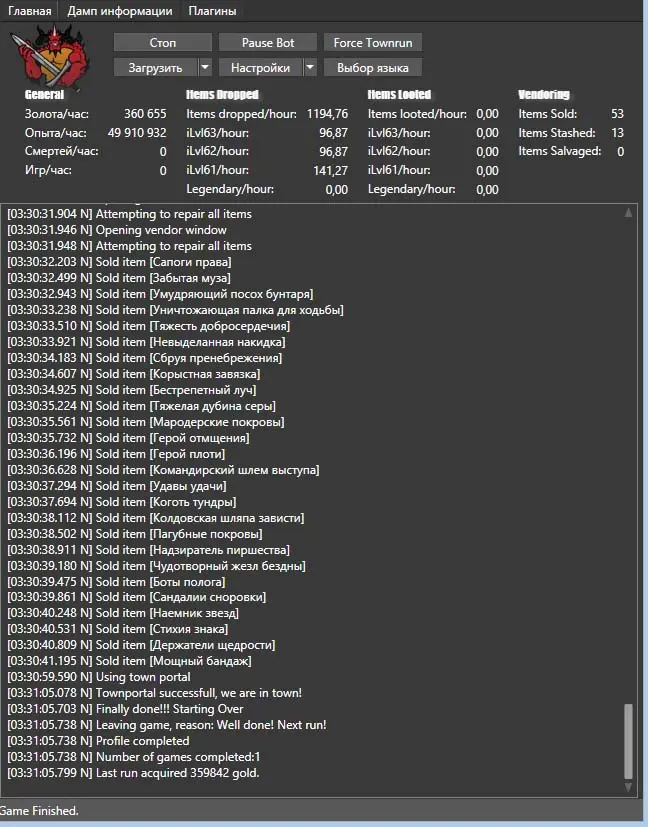Open the Дамп информации tab

(120, 11)
